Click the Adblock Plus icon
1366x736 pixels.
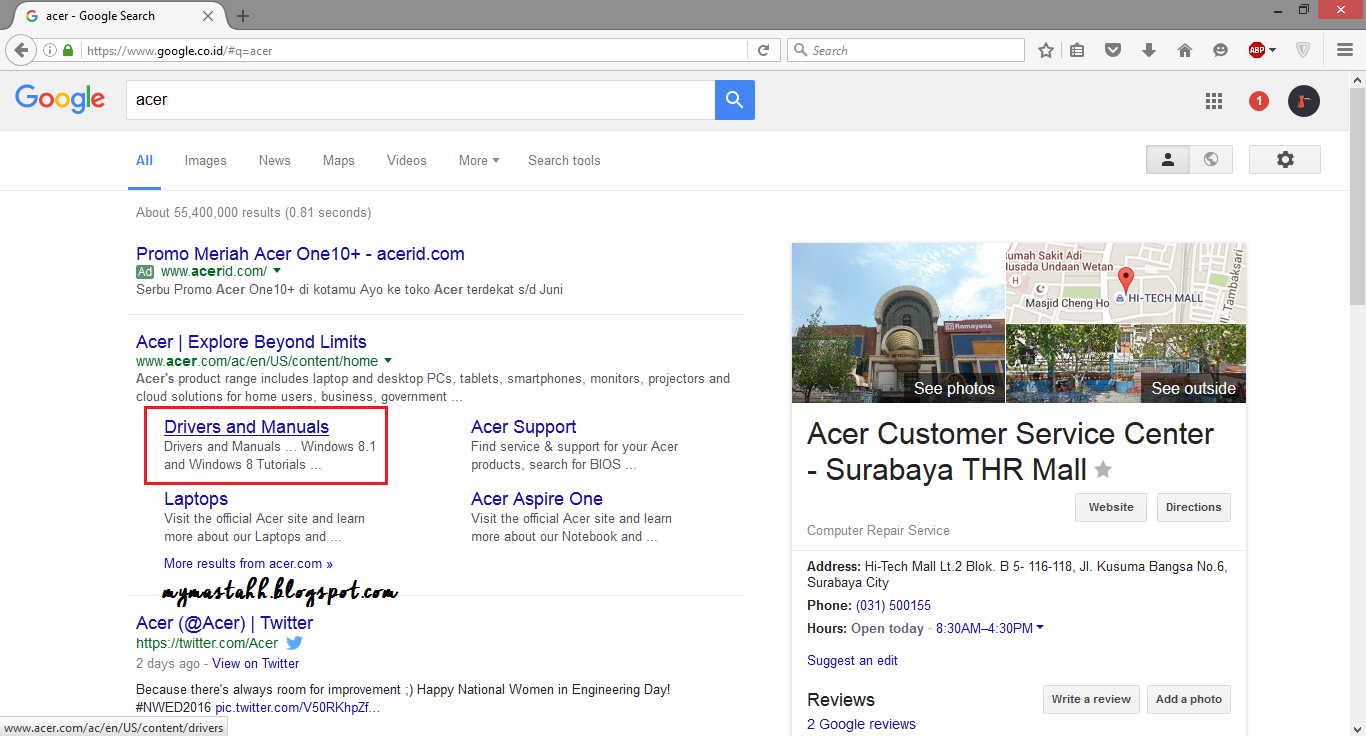pyautogui.click(x=1257, y=50)
